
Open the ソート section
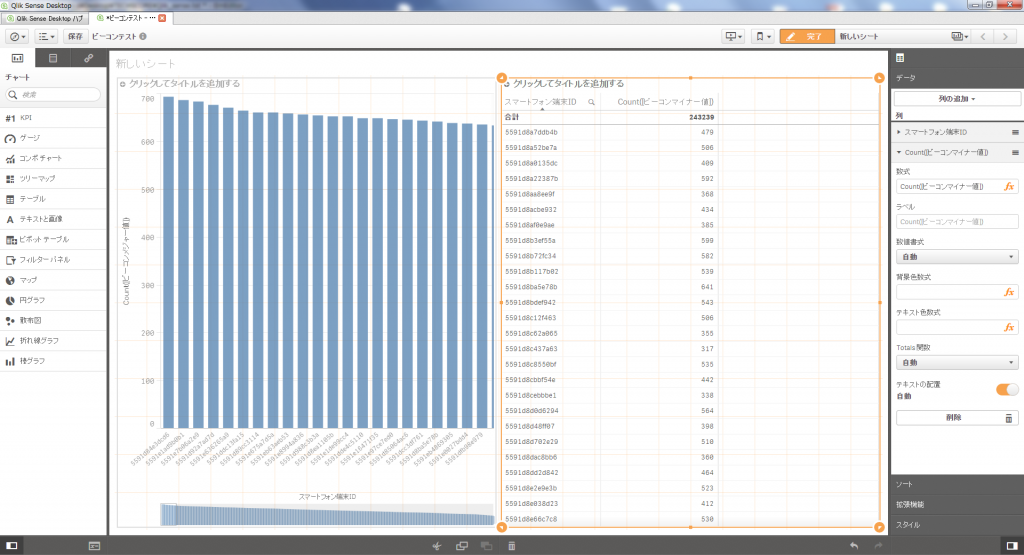point(957,484)
